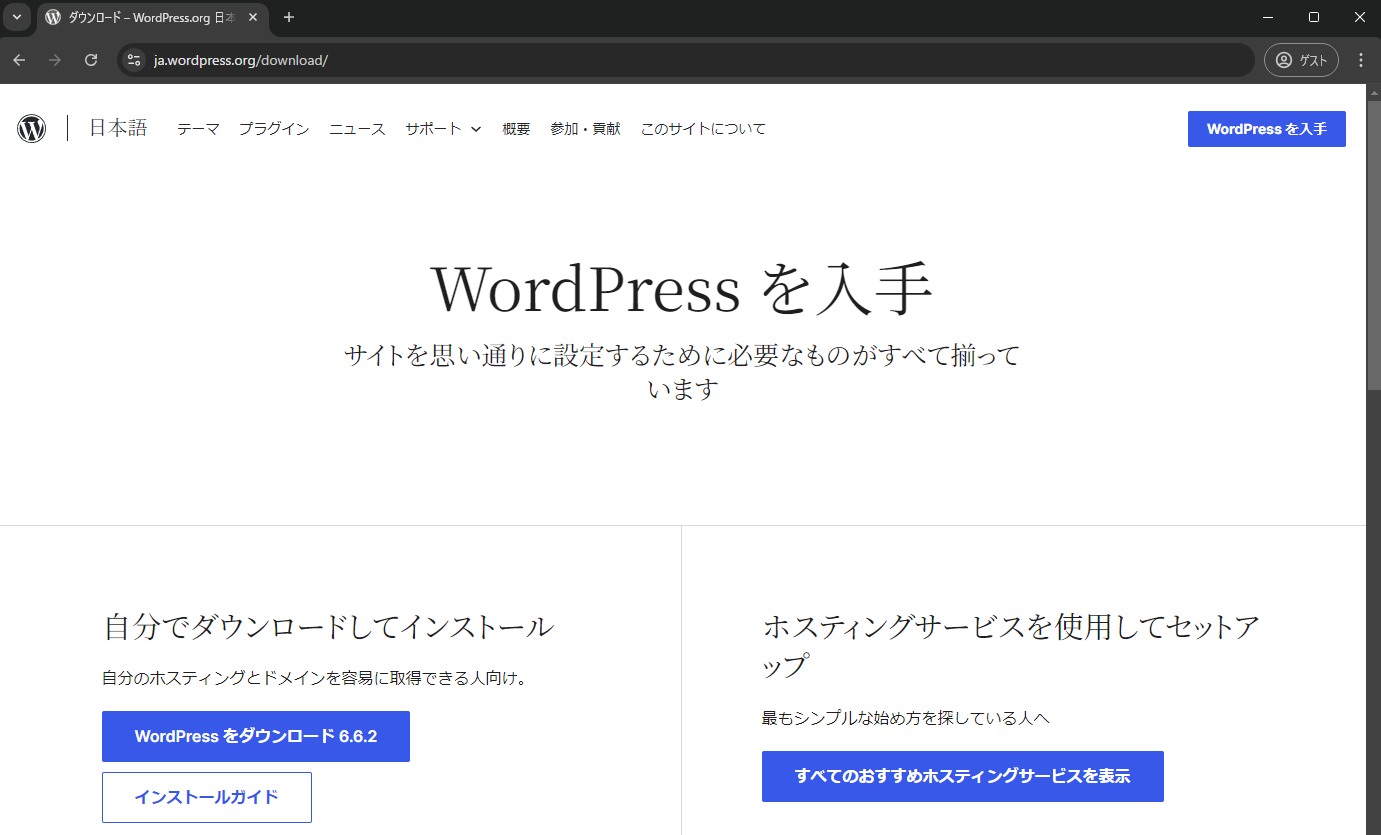The width and height of the screenshot is (1381, 835).
Task: Open site information icon in address bar
Action: (x=134, y=60)
